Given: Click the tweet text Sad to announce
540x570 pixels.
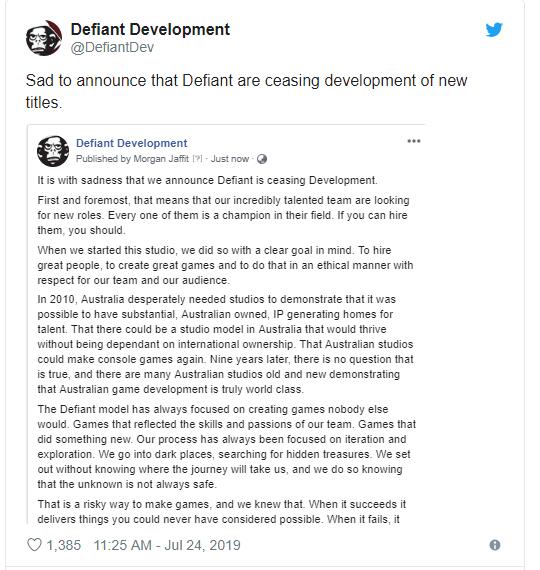Looking at the screenshot, I should [246, 91].
